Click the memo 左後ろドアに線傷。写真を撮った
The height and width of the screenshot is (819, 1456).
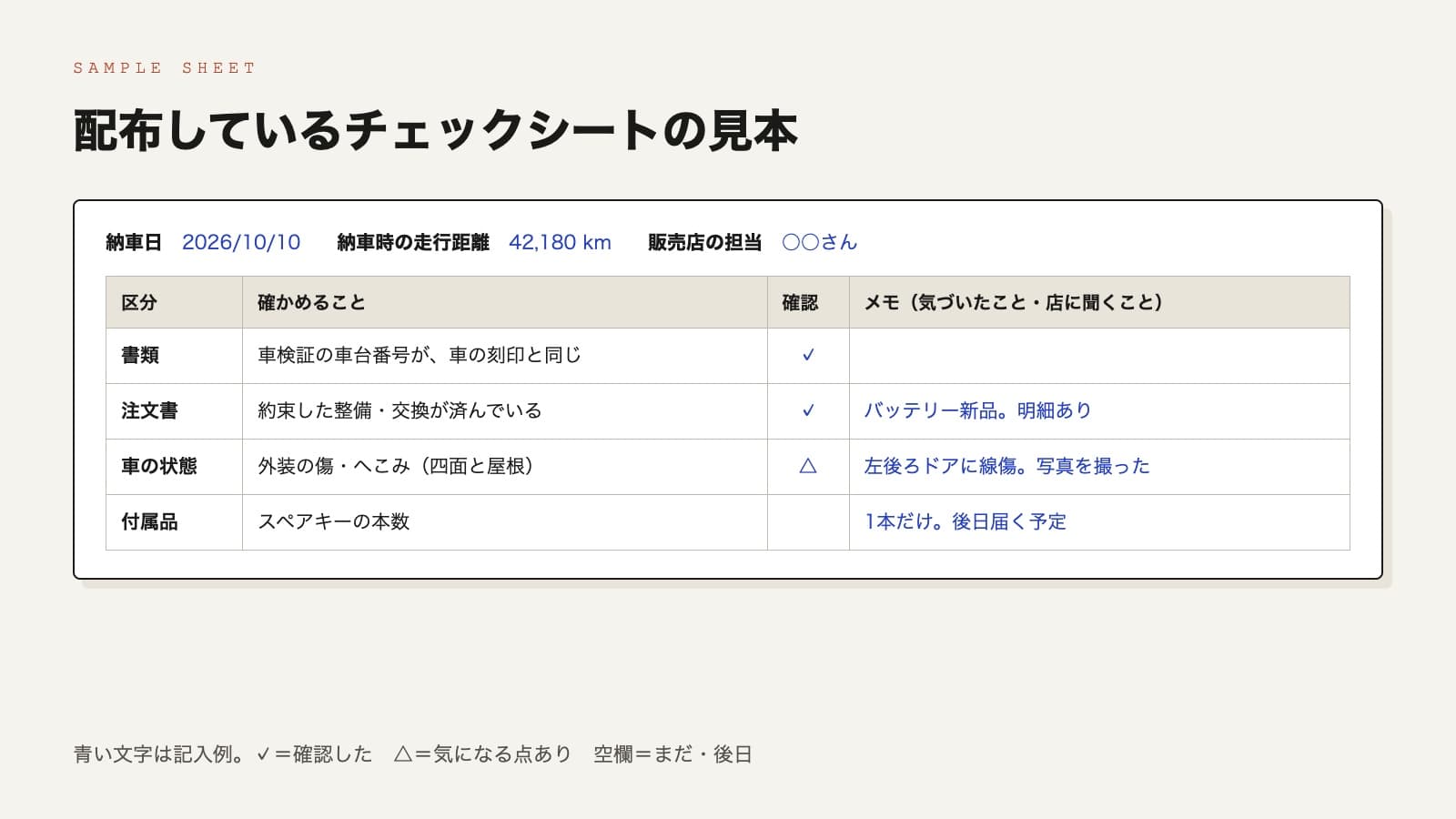pyautogui.click(x=1006, y=466)
